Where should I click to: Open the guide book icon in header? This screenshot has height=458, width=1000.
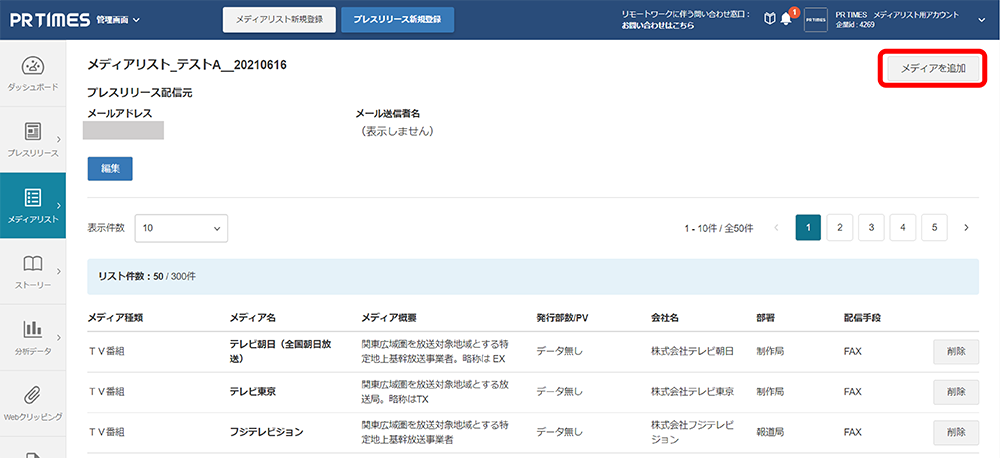[770, 20]
